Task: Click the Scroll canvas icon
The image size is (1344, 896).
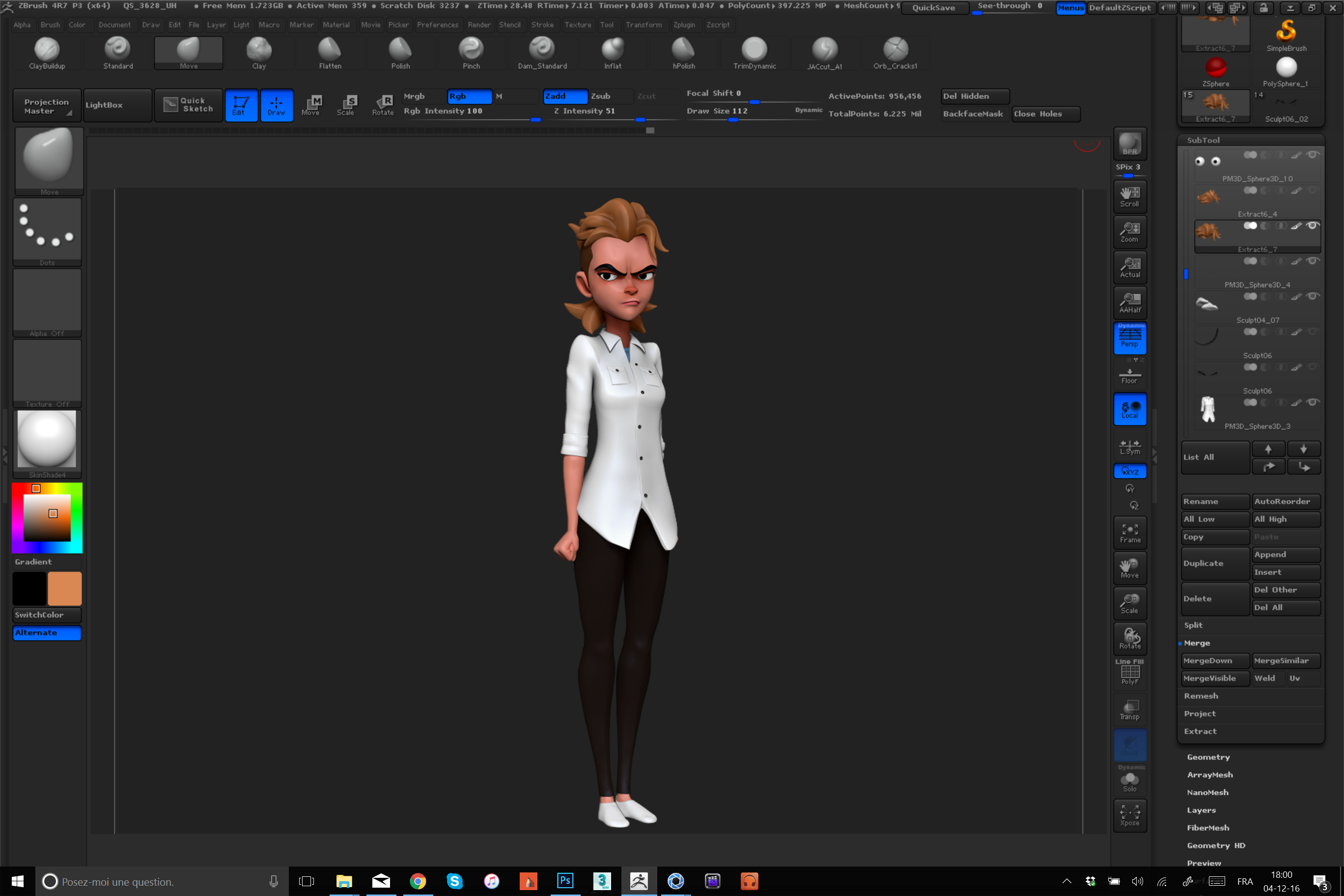Action: [x=1130, y=196]
